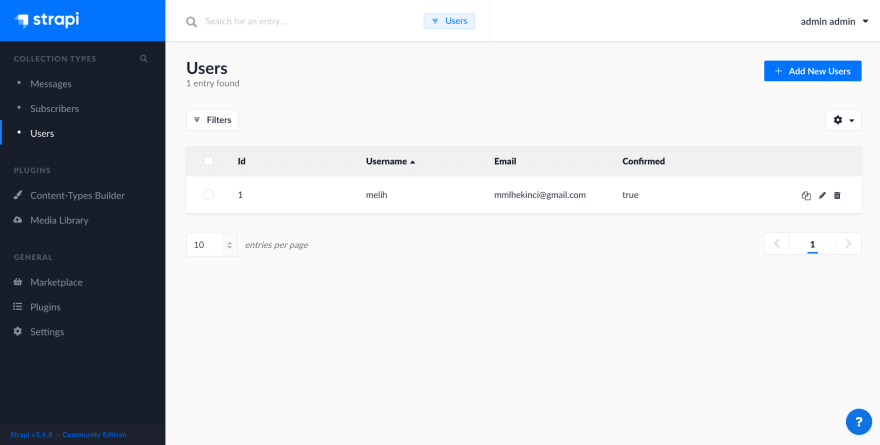Search collection types with sidebar magnifier

[x=144, y=58]
